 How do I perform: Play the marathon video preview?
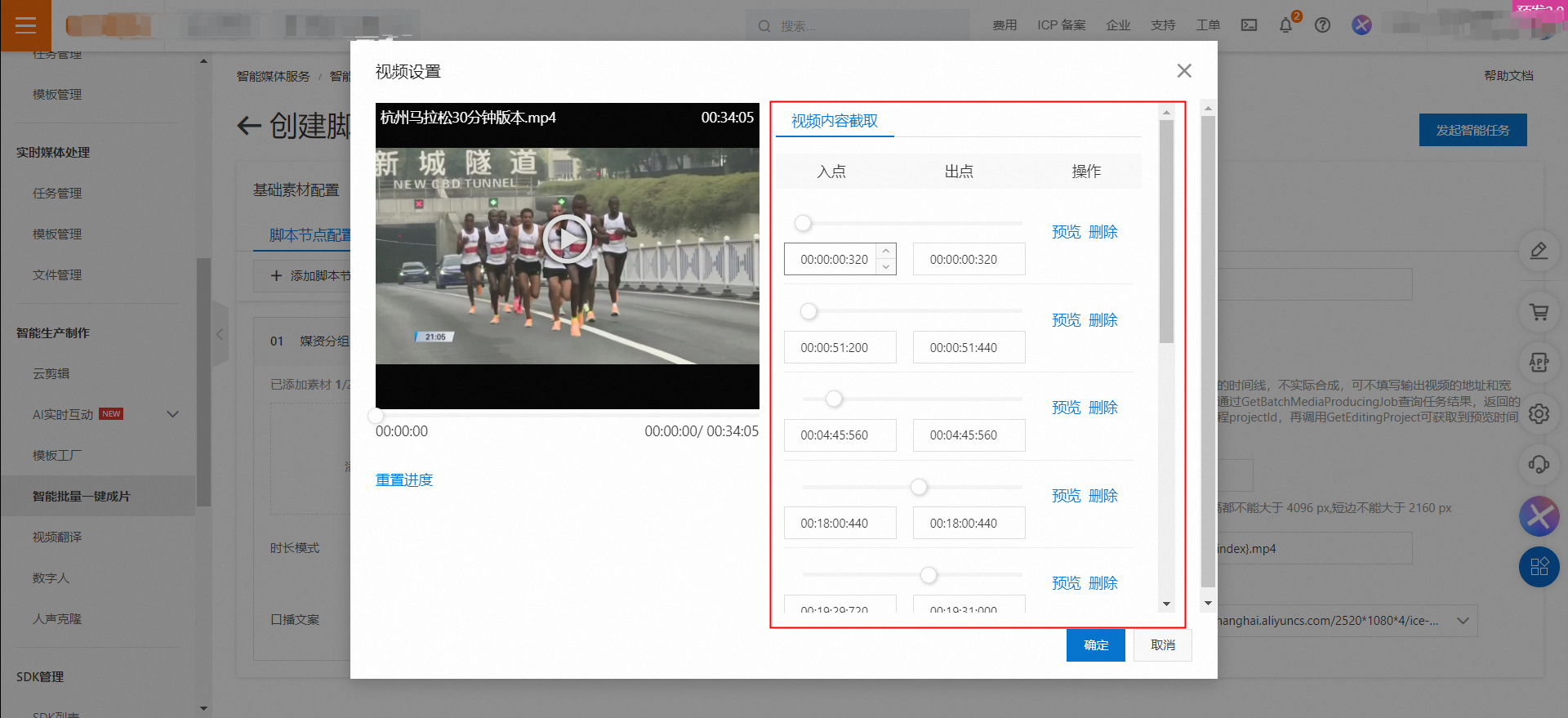567,239
